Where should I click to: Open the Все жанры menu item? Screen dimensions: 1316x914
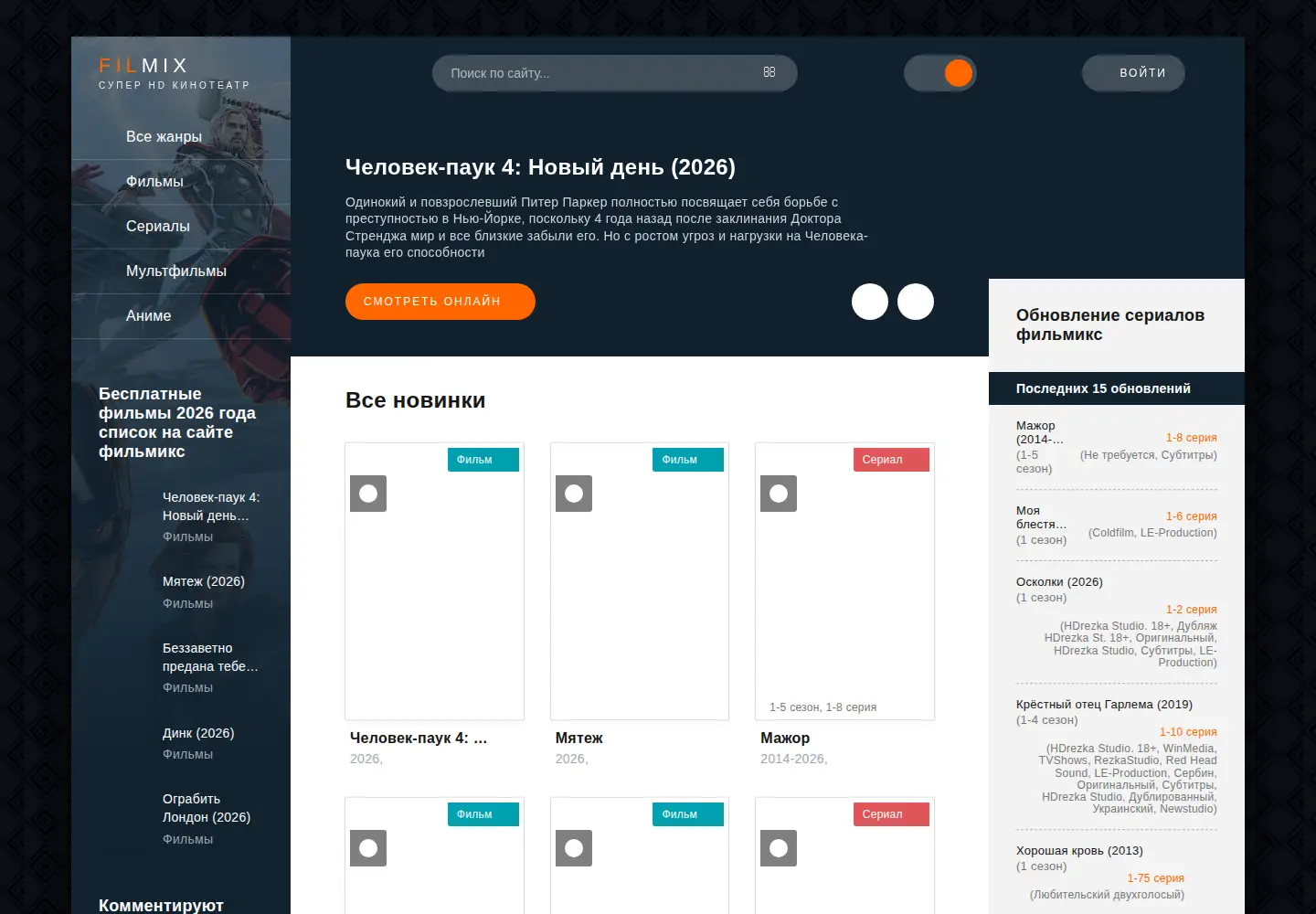[x=181, y=137]
